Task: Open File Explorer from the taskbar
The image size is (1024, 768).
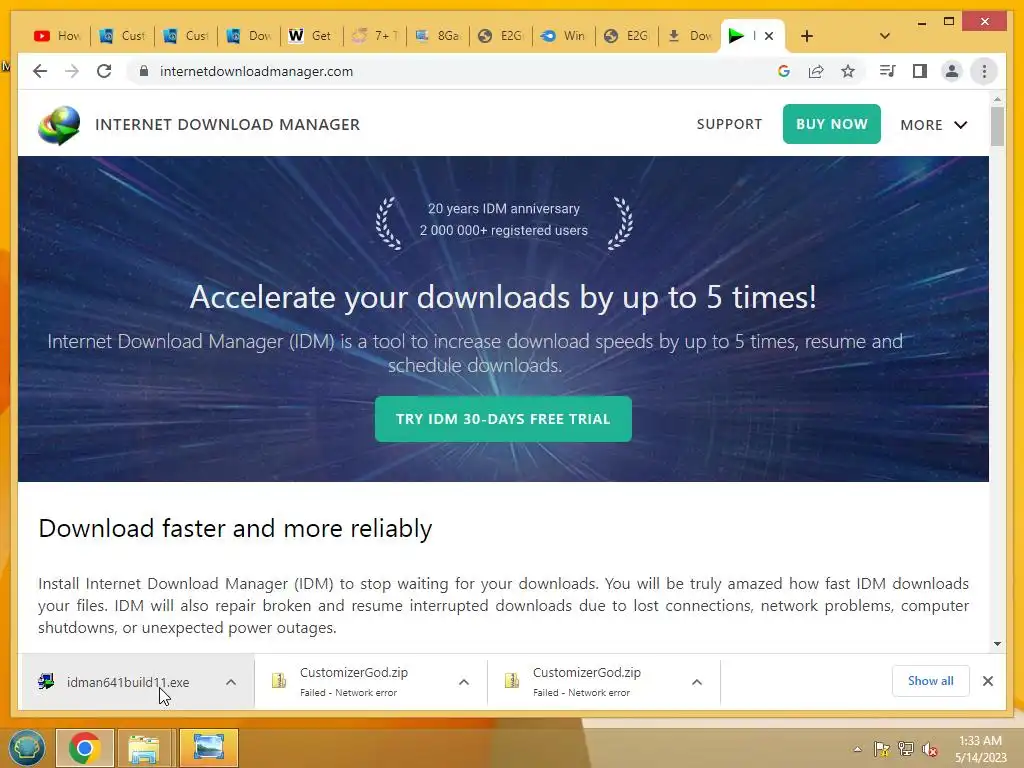Action: [x=144, y=748]
